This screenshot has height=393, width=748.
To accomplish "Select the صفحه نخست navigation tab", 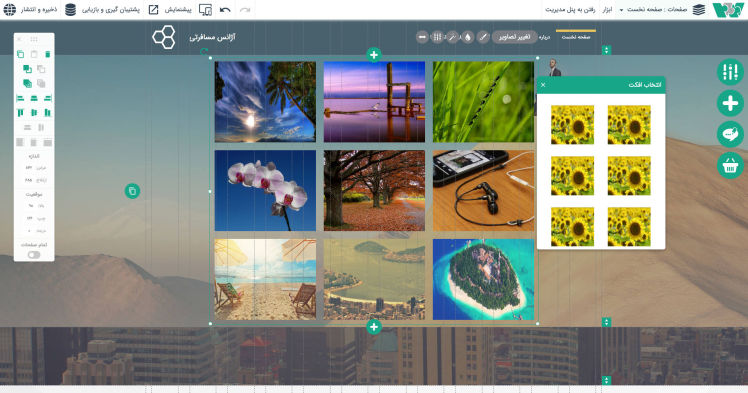I will [576, 37].
